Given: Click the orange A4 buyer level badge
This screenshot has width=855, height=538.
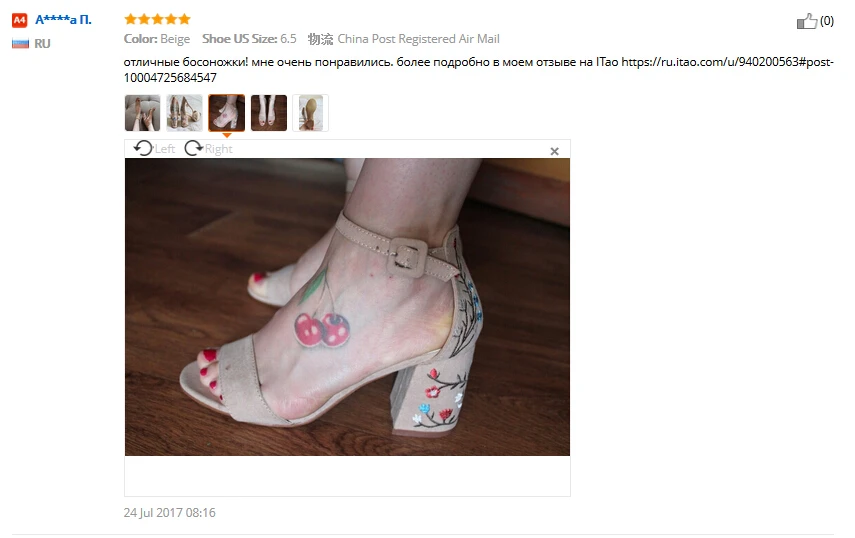Looking at the screenshot, I should coord(20,21).
